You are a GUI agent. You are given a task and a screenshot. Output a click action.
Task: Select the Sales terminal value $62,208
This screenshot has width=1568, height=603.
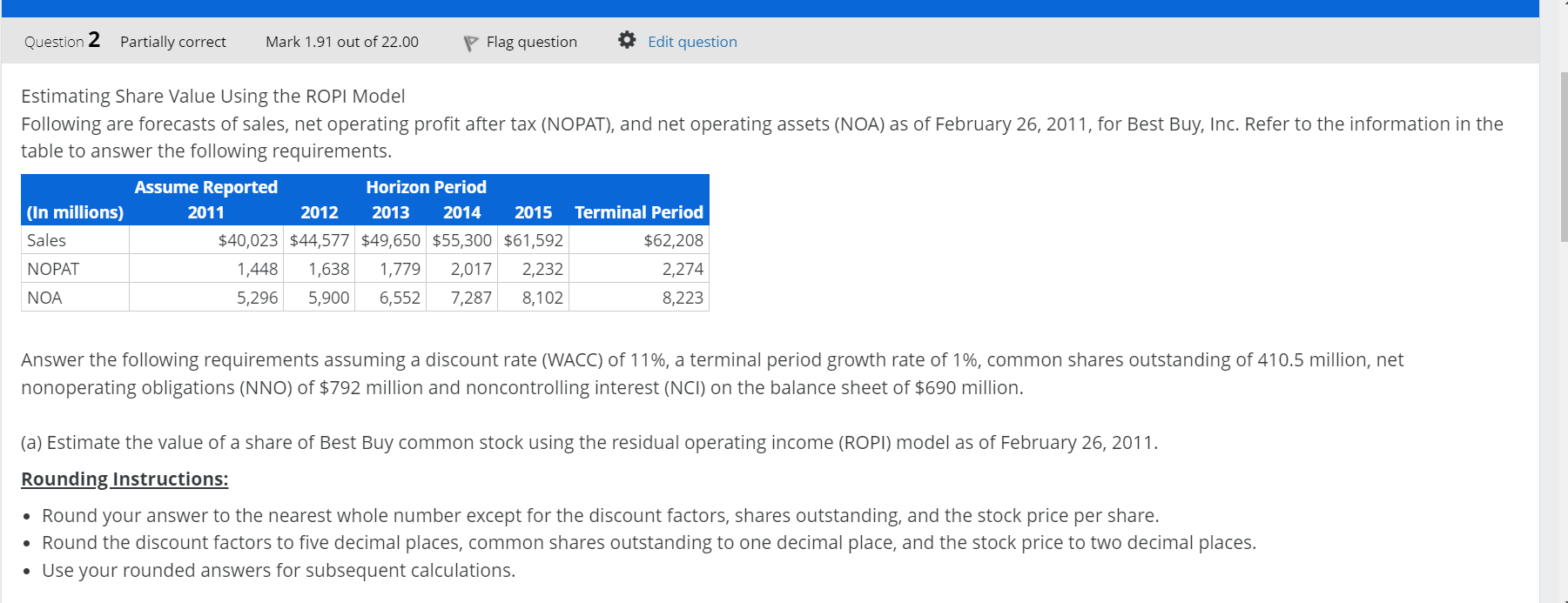click(x=673, y=240)
